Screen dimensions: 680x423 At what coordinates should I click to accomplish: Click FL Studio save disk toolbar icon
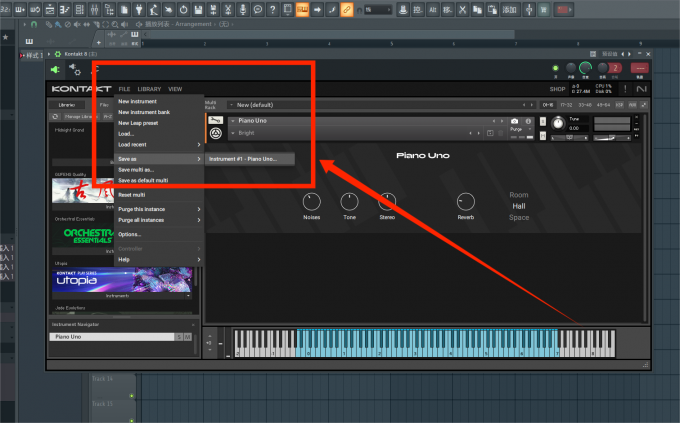tap(198, 9)
